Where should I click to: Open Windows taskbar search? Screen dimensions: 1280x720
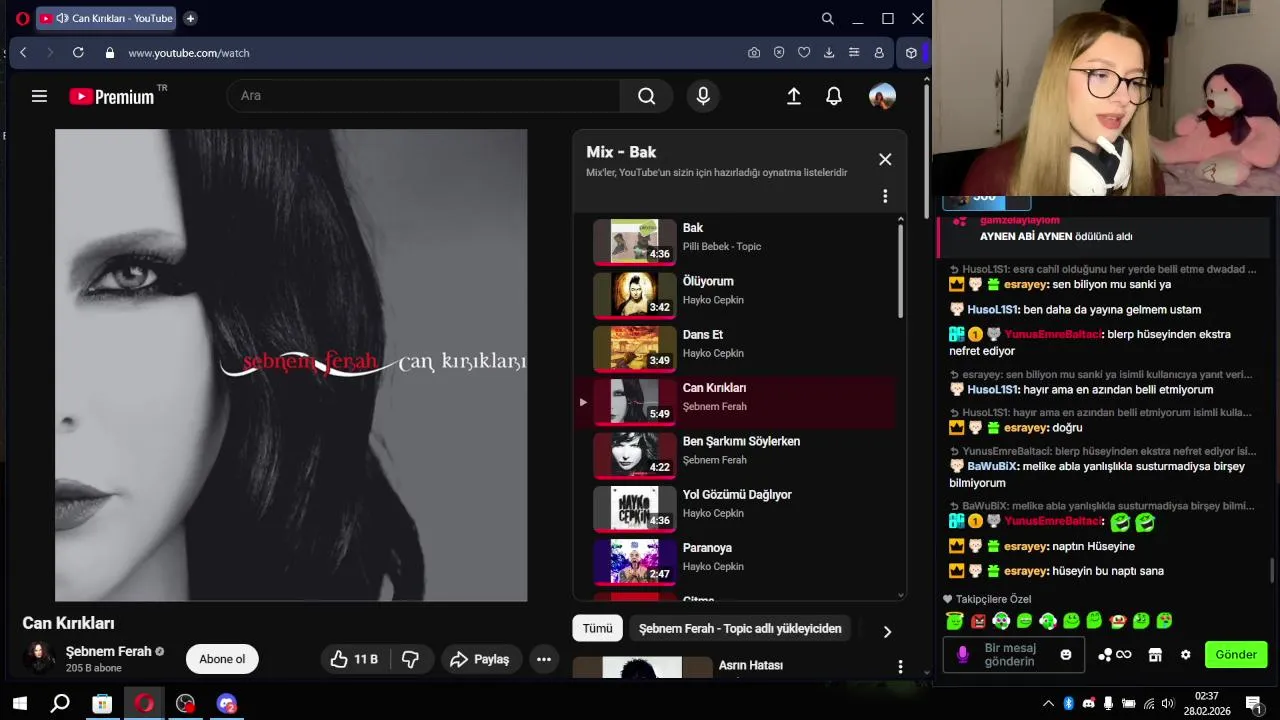click(60, 704)
